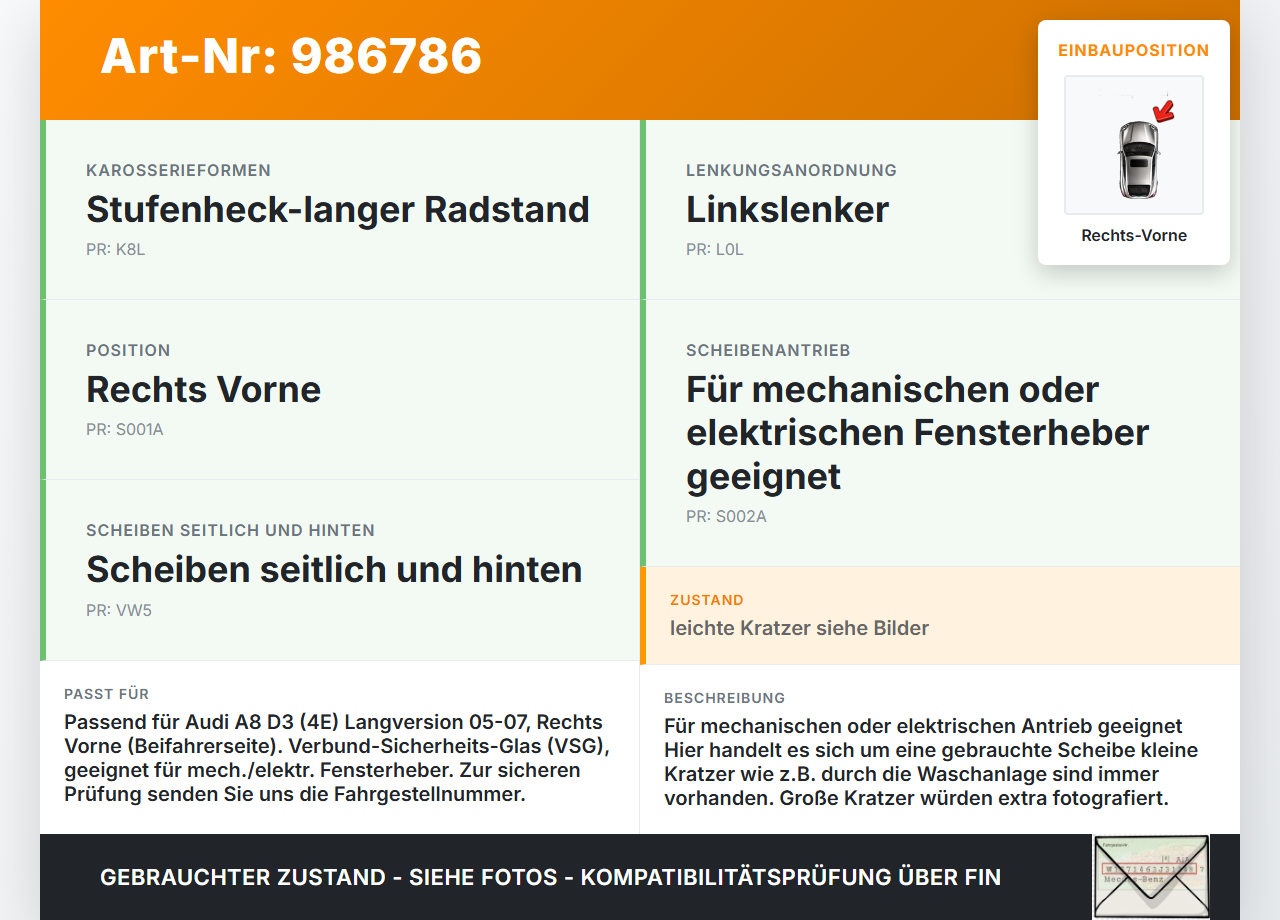Select the PR: S001A code

click(x=125, y=430)
